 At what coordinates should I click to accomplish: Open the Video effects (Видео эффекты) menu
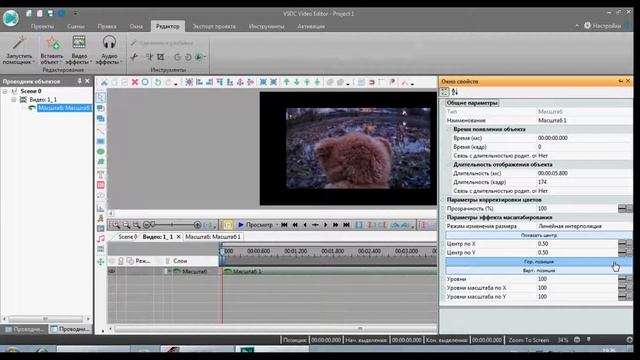[79, 50]
